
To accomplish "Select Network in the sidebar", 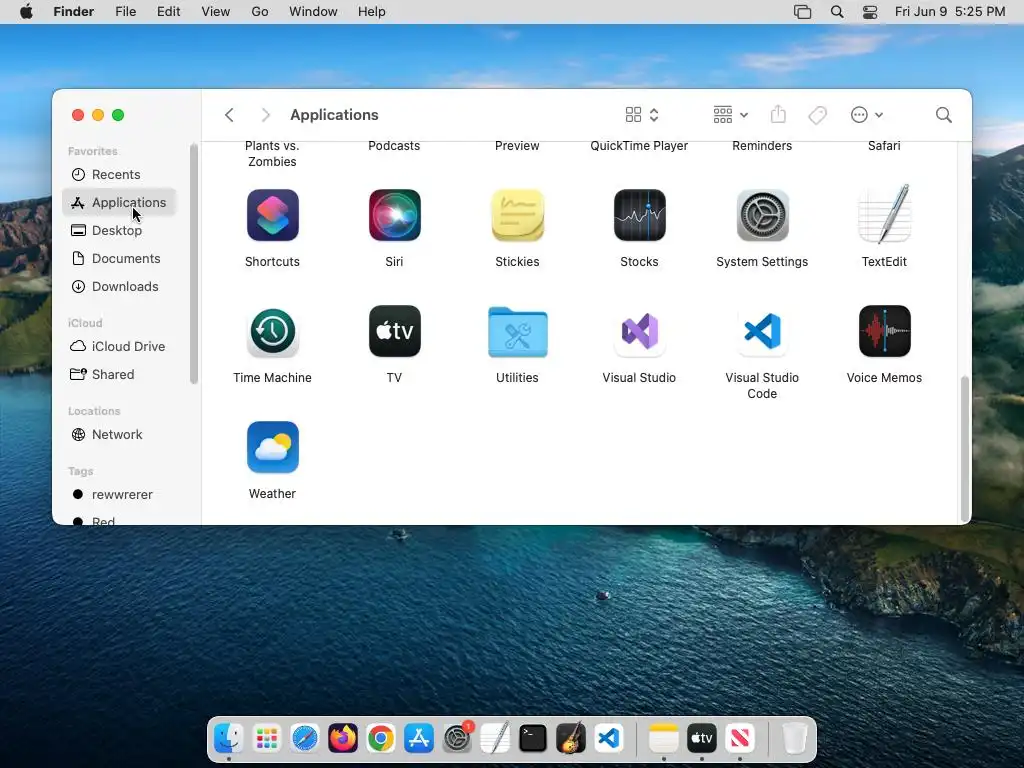I will 119,434.
